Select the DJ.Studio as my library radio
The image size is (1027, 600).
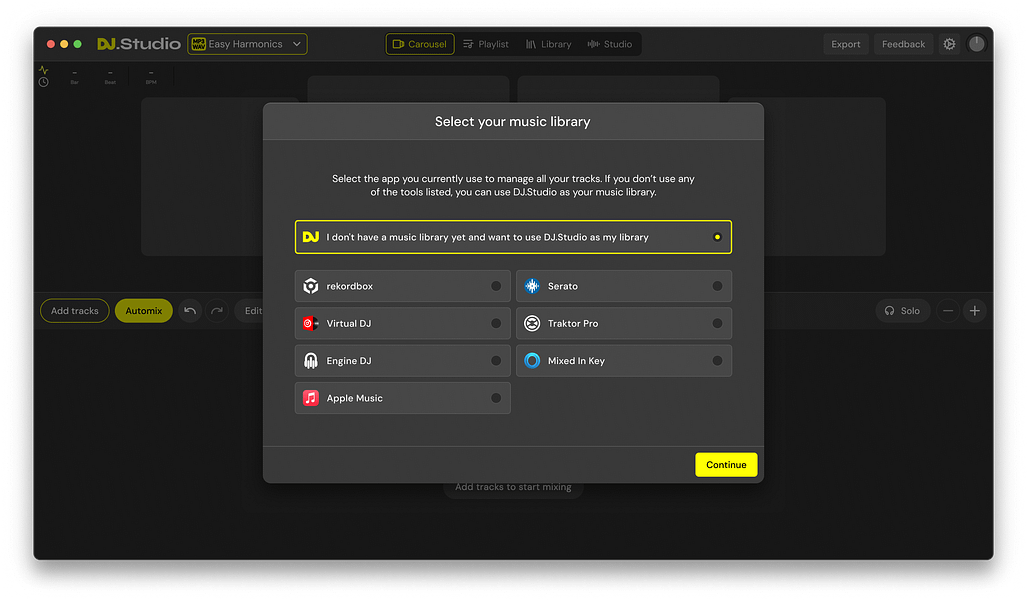717,237
